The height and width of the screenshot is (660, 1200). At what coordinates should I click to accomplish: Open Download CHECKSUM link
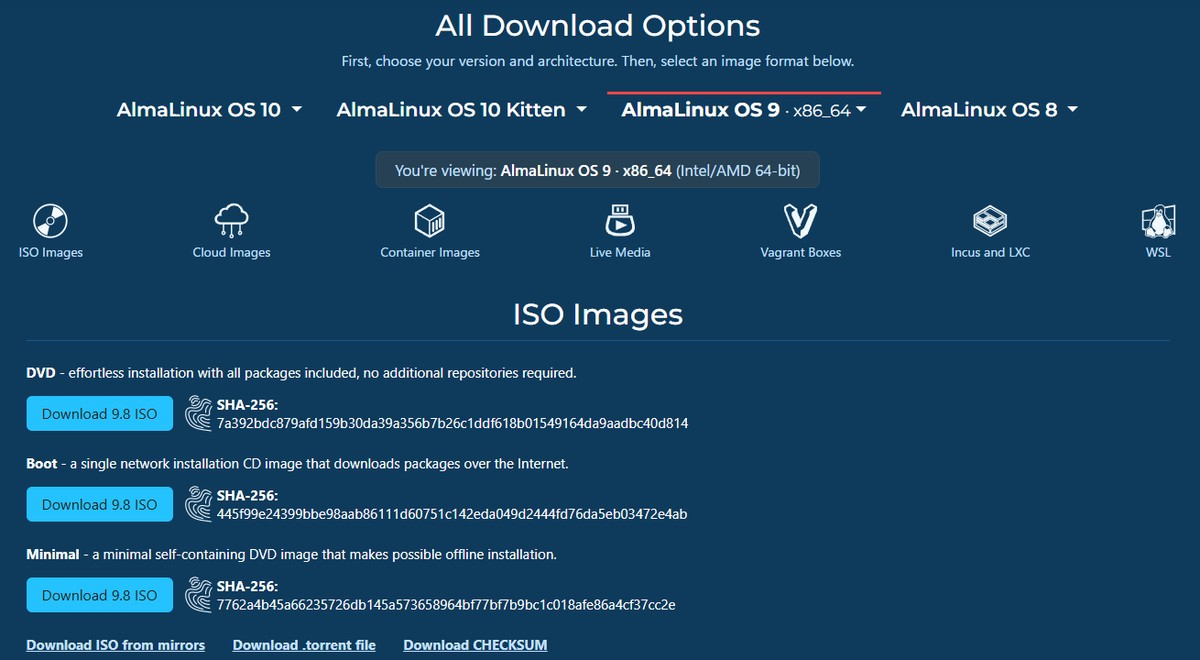pyautogui.click(x=475, y=645)
